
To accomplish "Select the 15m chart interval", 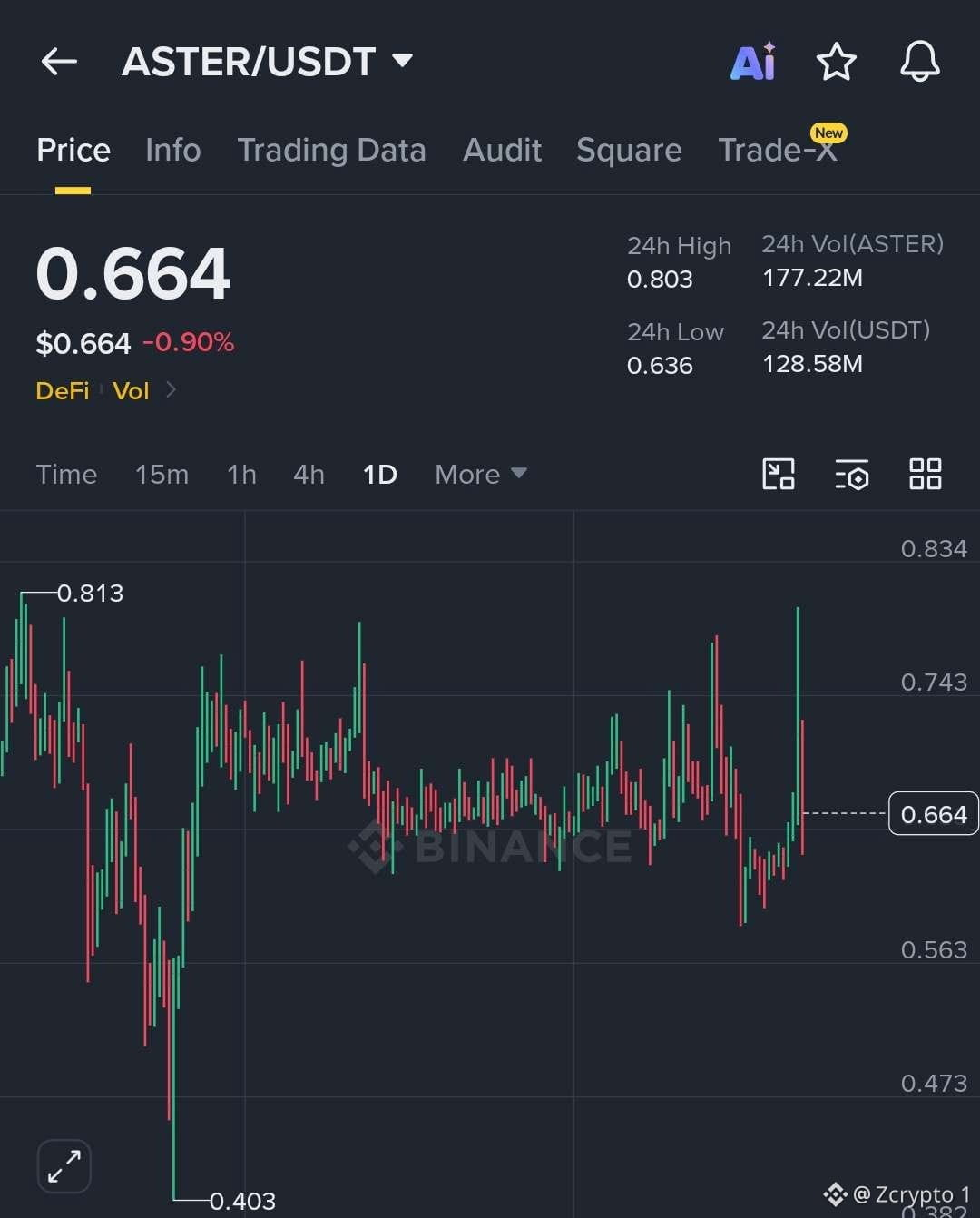I will tap(162, 474).
